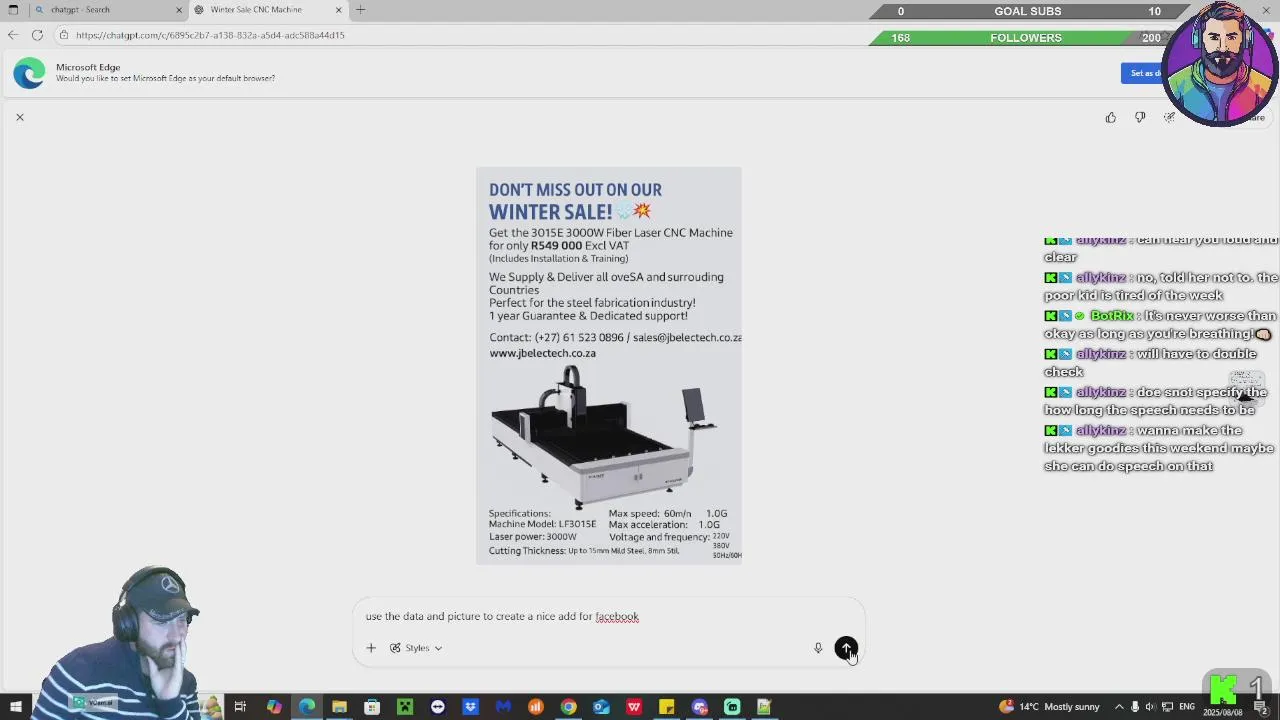The height and width of the screenshot is (720, 1280).
Task: Close the chatgpt - Search tab
Action: coord(179,10)
